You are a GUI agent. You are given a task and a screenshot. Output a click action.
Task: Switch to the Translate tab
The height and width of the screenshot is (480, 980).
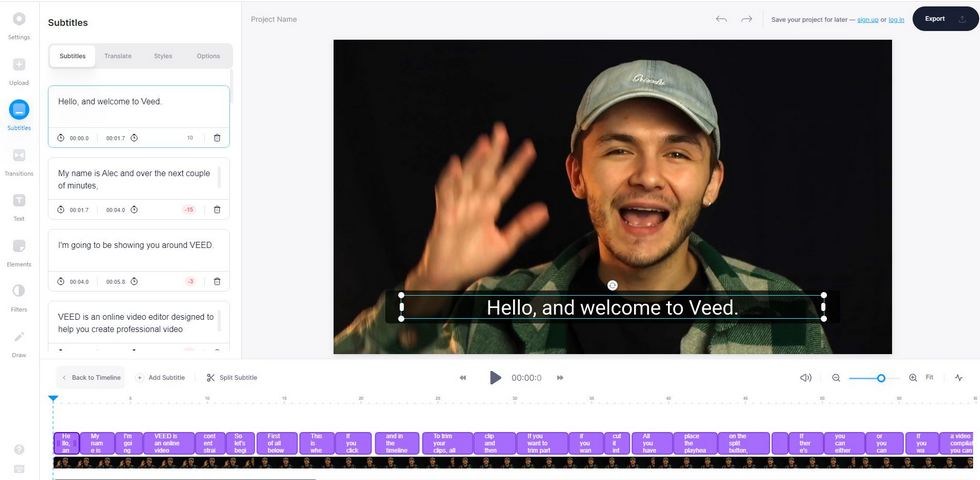pos(118,56)
